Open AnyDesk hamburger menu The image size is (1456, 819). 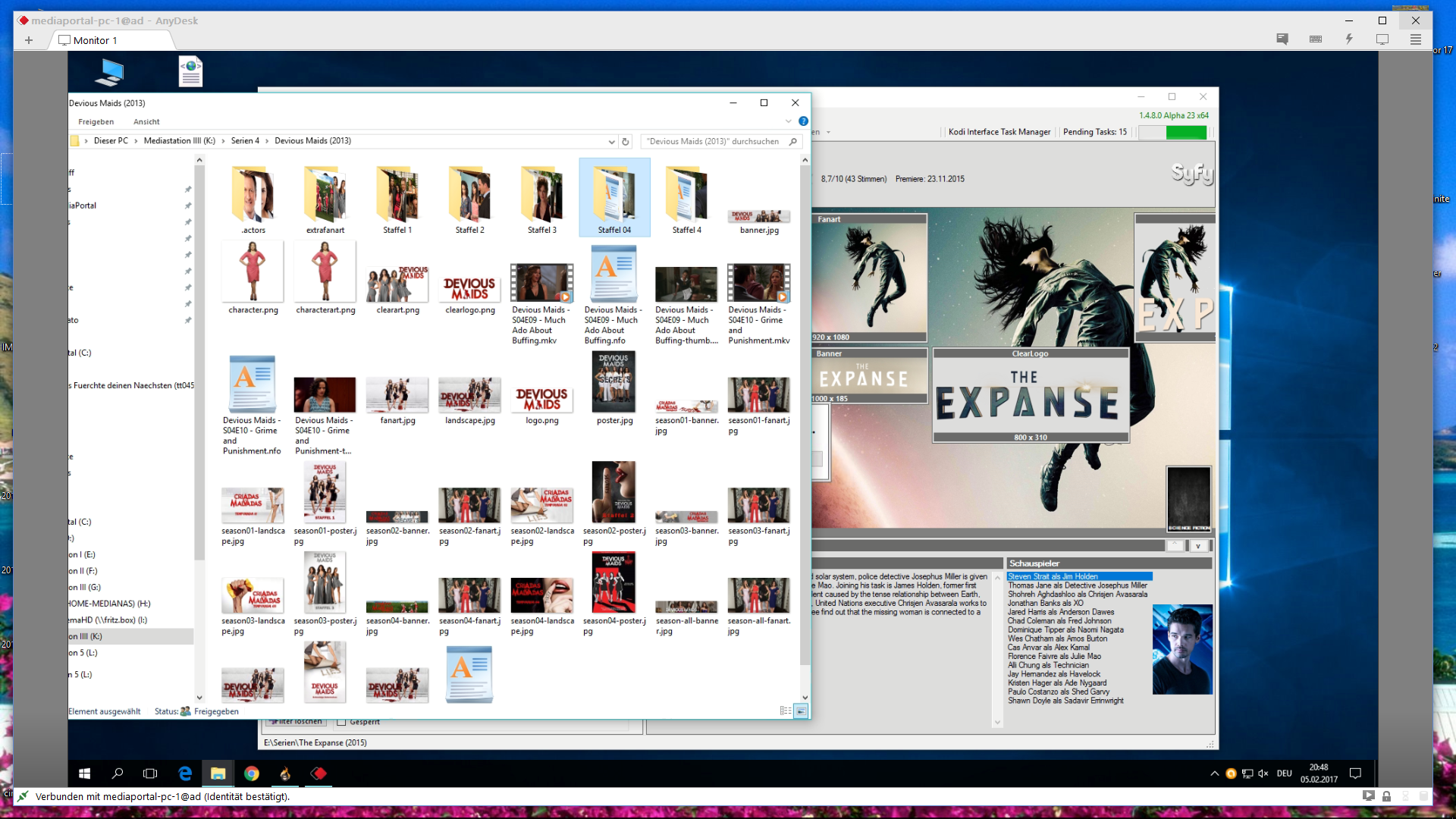(1416, 39)
